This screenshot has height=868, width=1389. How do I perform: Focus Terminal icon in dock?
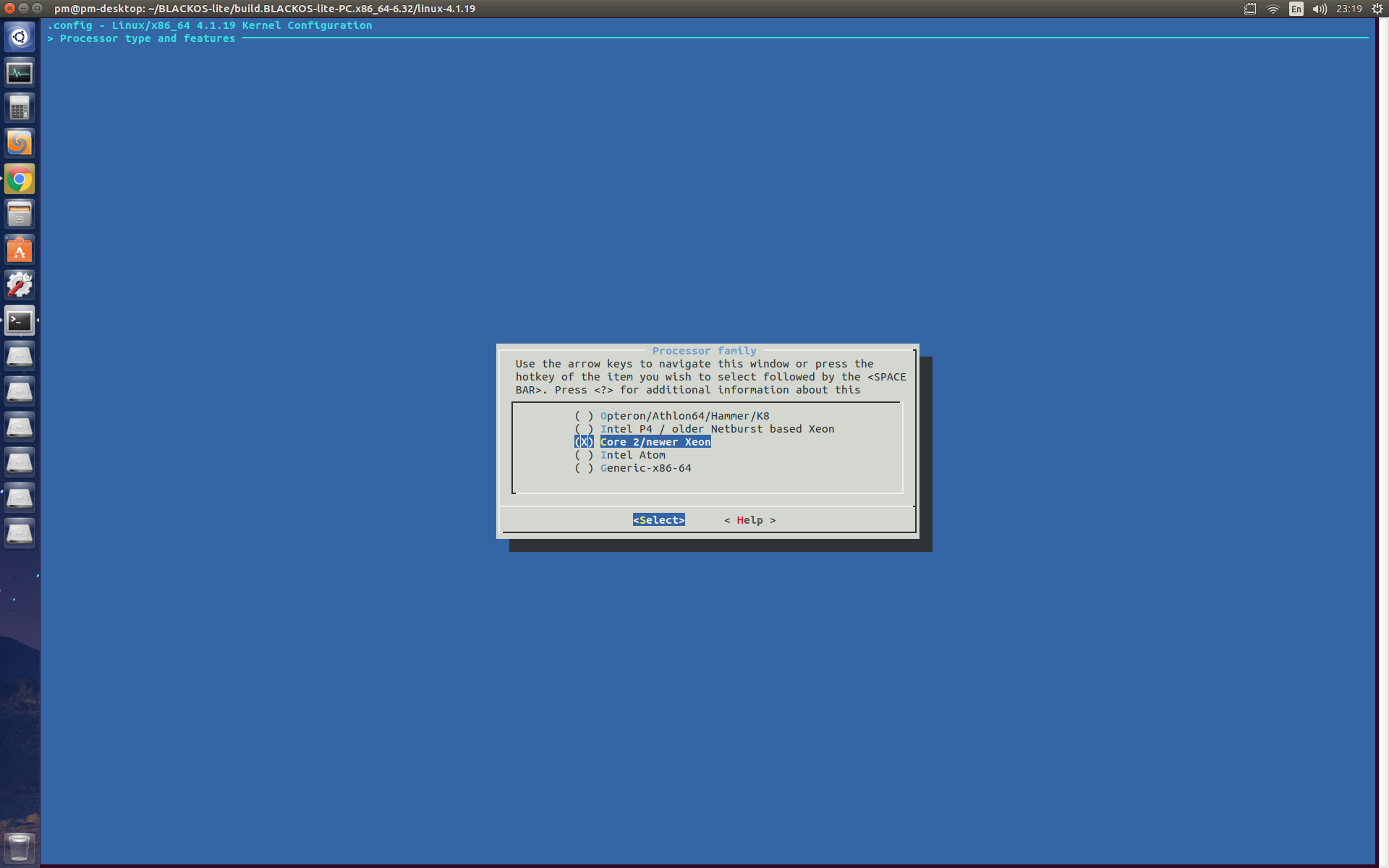tap(20, 320)
